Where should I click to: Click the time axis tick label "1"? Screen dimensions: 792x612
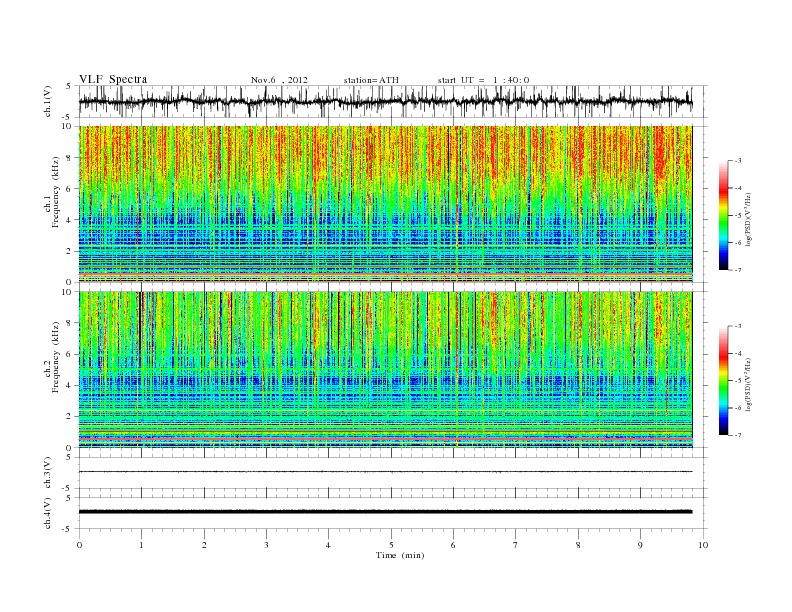point(141,545)
